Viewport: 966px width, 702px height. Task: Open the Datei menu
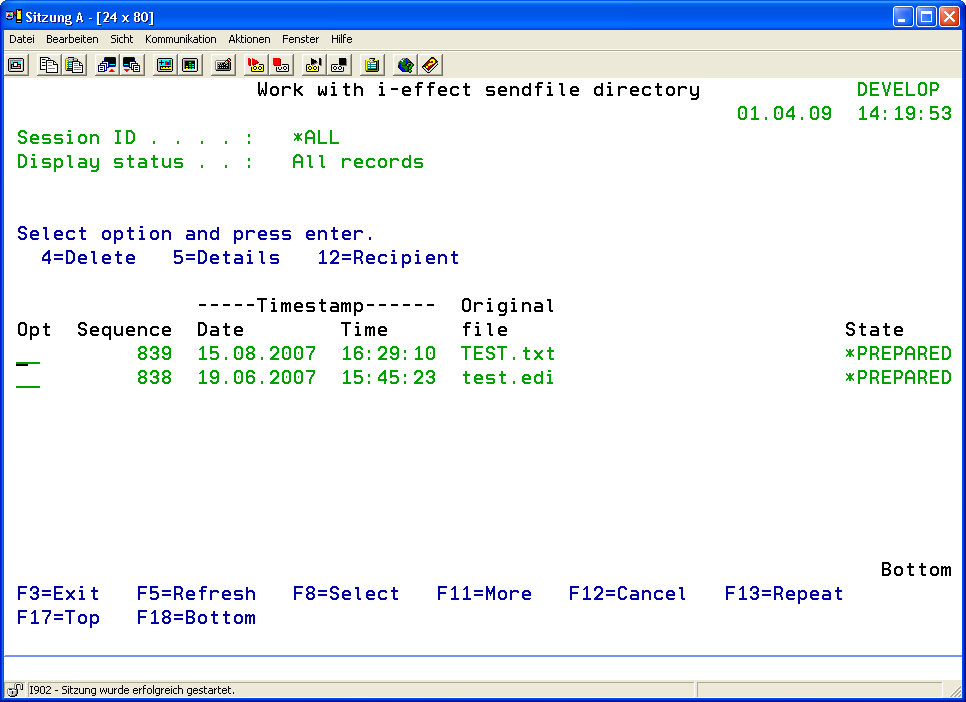point(22,39)
